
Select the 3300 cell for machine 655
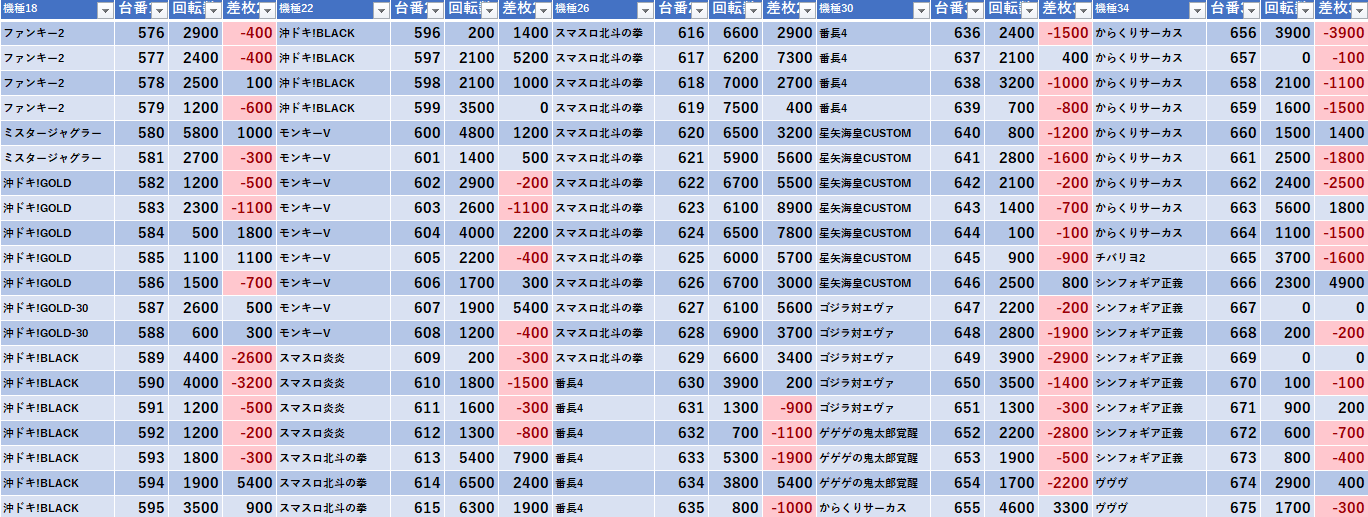click(1064, 508)
